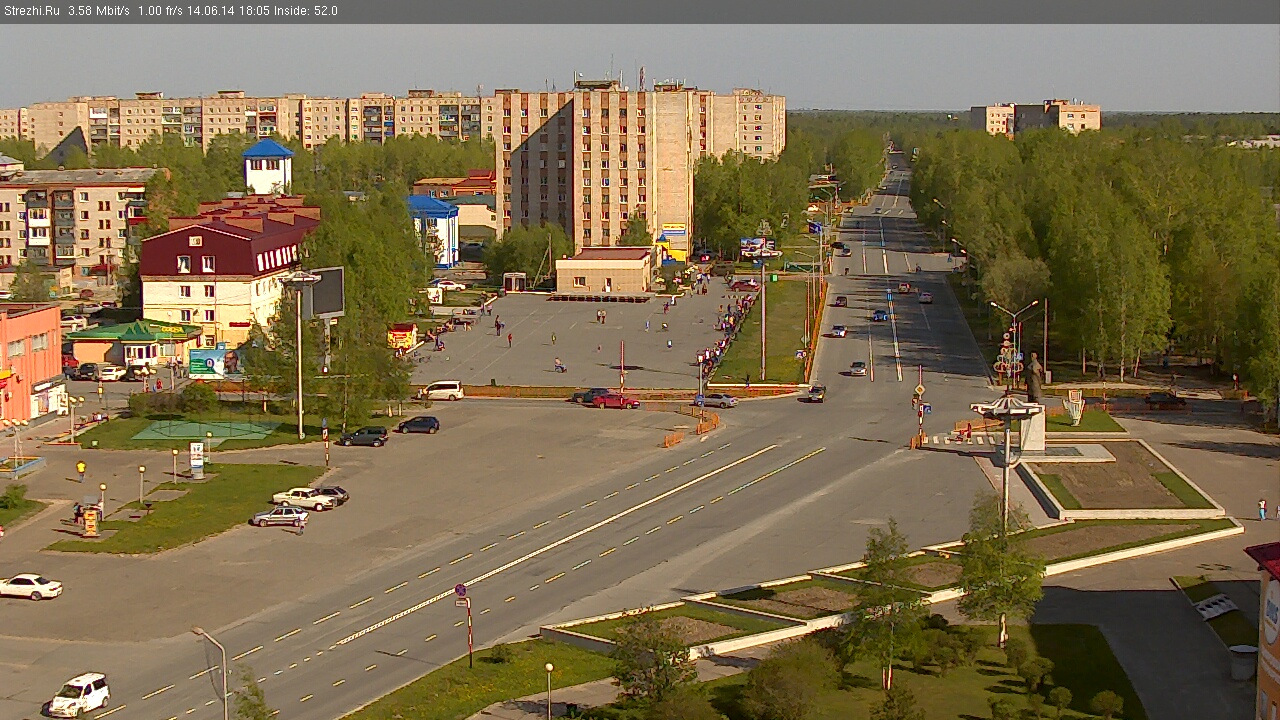This screenshot has height=720, width=1280.
Task: Click the 18:05 time stamp
Action: click(256, 11)
